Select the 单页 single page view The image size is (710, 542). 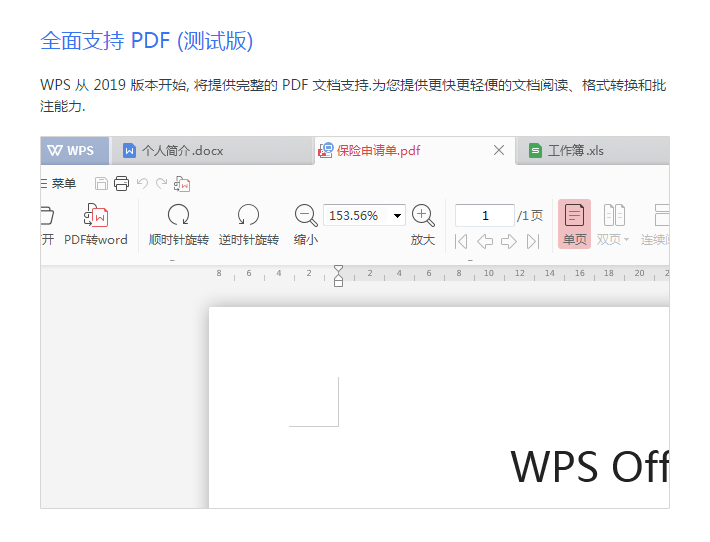pyautogui.click(x=574, y=224)
